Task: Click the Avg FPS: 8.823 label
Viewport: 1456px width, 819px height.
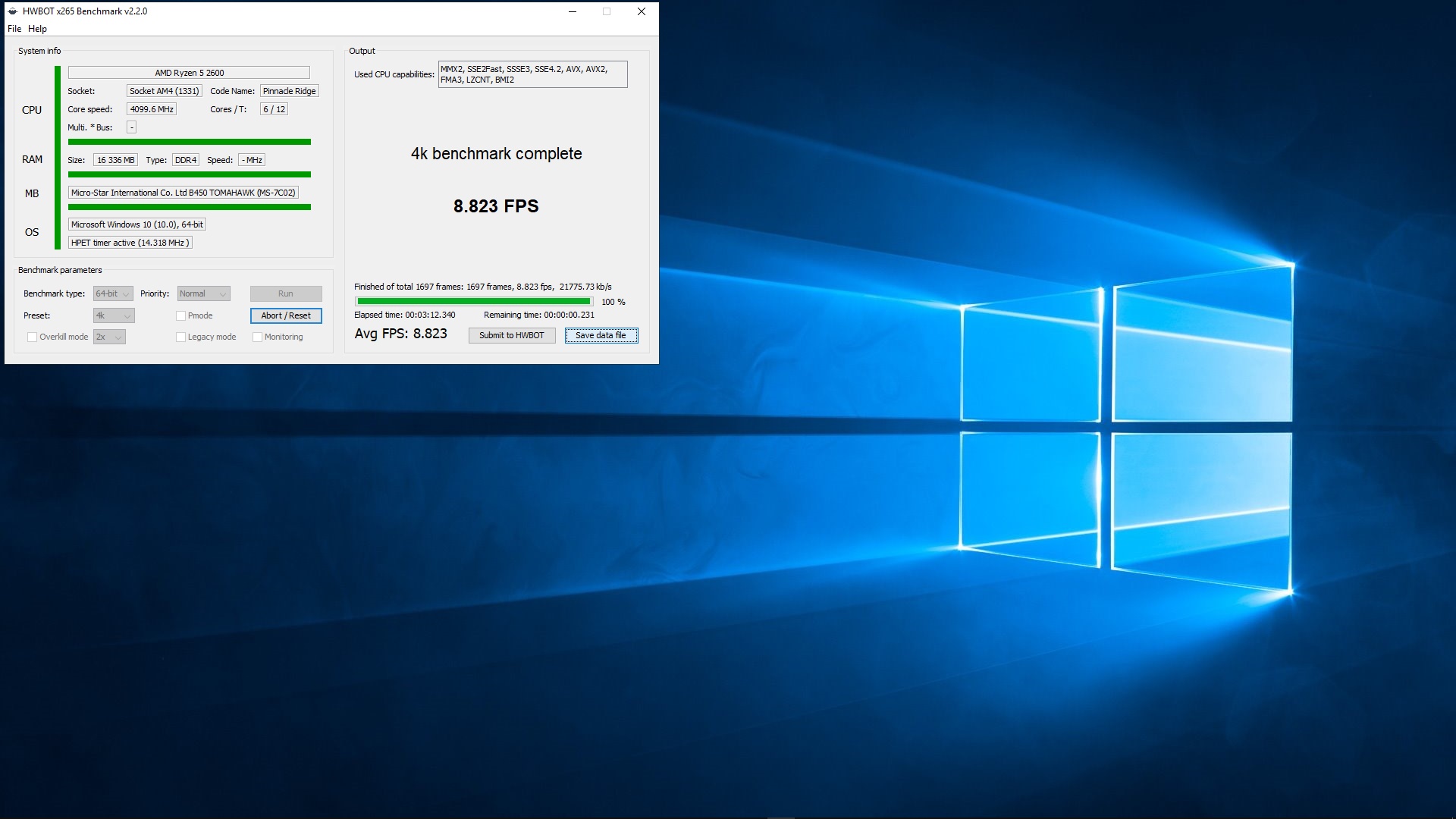Action: pyautogui.click(x=400, y=334)
